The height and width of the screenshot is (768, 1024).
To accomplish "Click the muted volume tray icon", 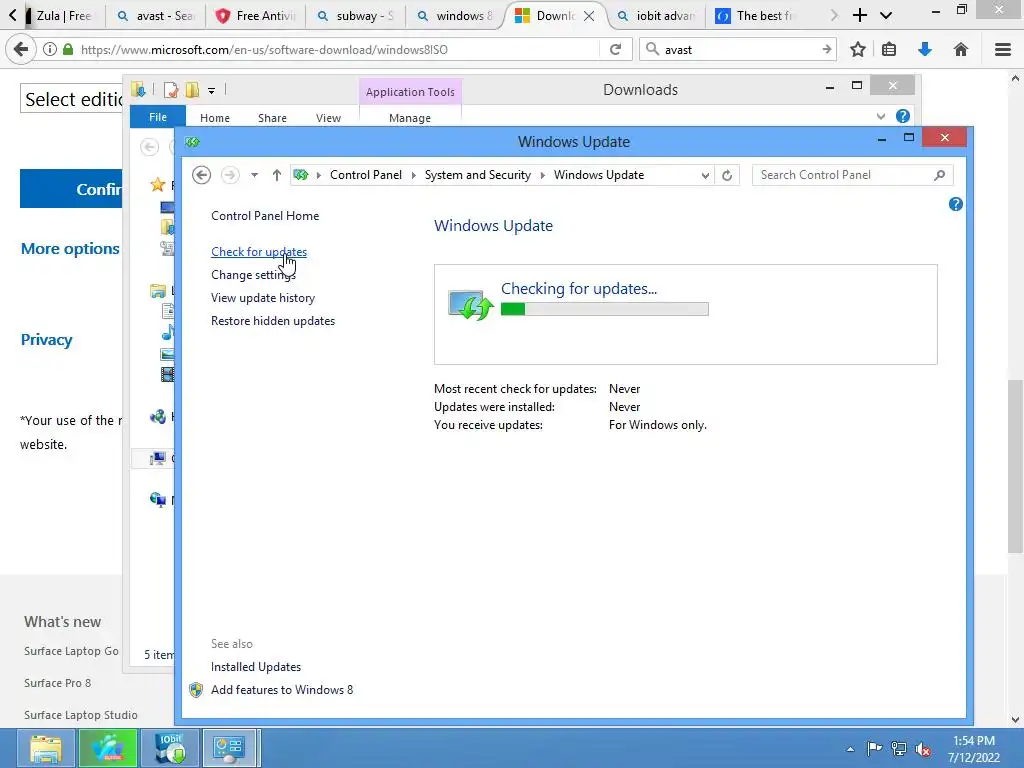I will coord(923,749).
